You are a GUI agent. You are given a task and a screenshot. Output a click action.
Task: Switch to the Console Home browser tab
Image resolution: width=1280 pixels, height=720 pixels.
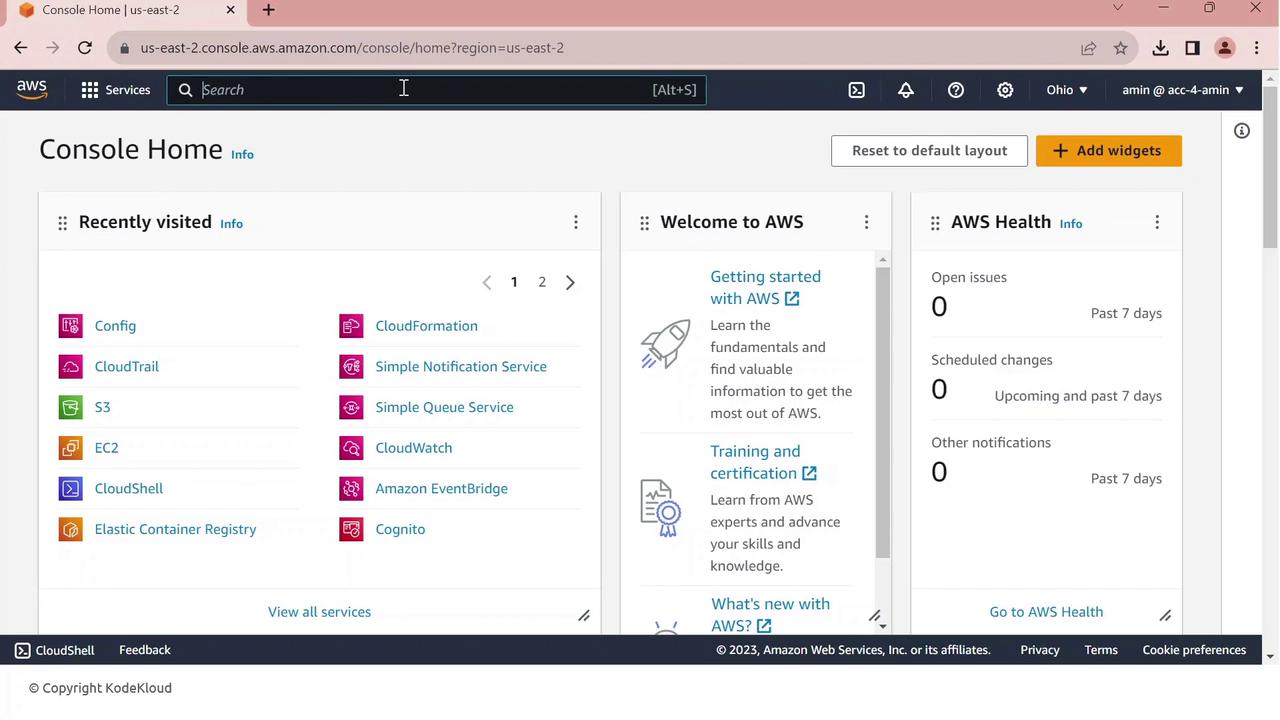[x=127, y=10]
